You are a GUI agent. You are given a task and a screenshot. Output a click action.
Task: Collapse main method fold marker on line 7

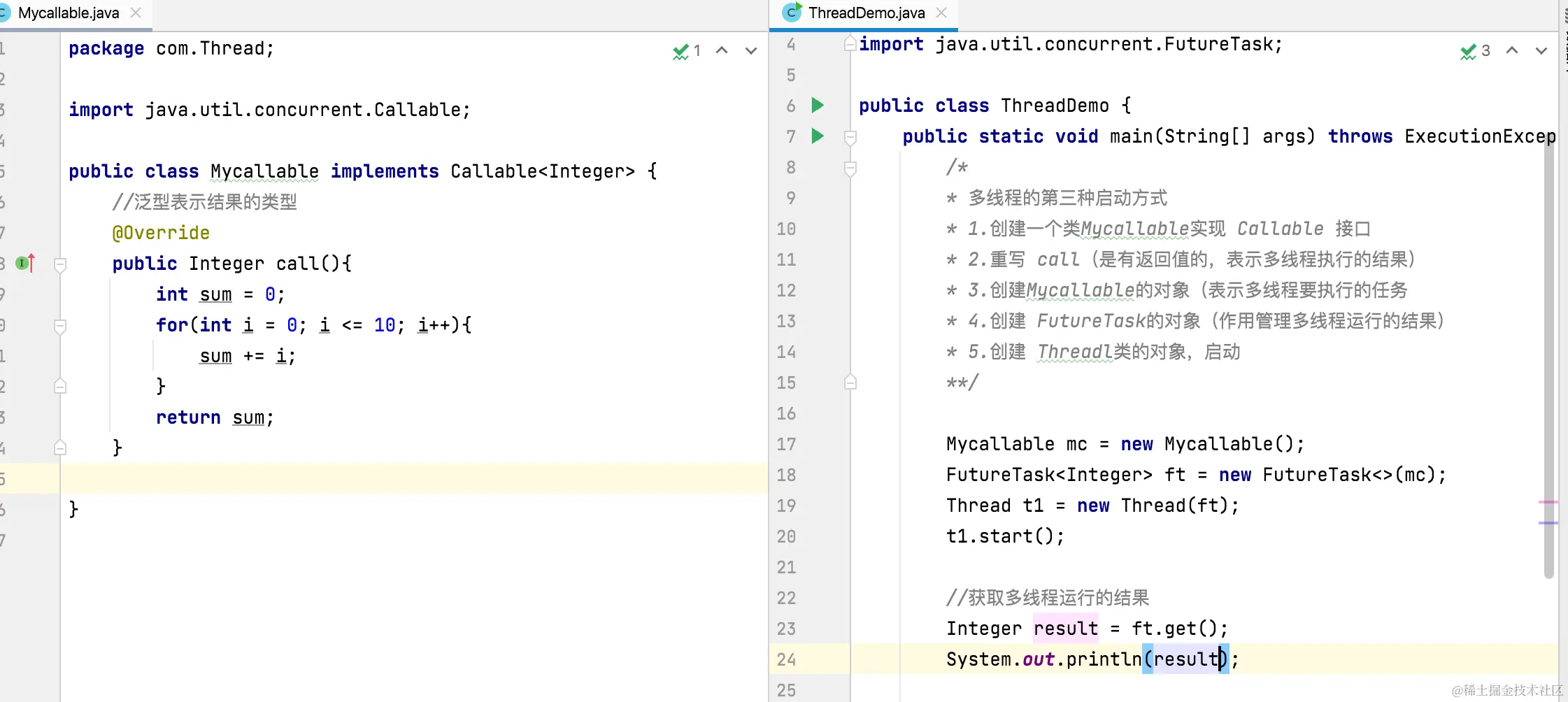tap(850, 137)
